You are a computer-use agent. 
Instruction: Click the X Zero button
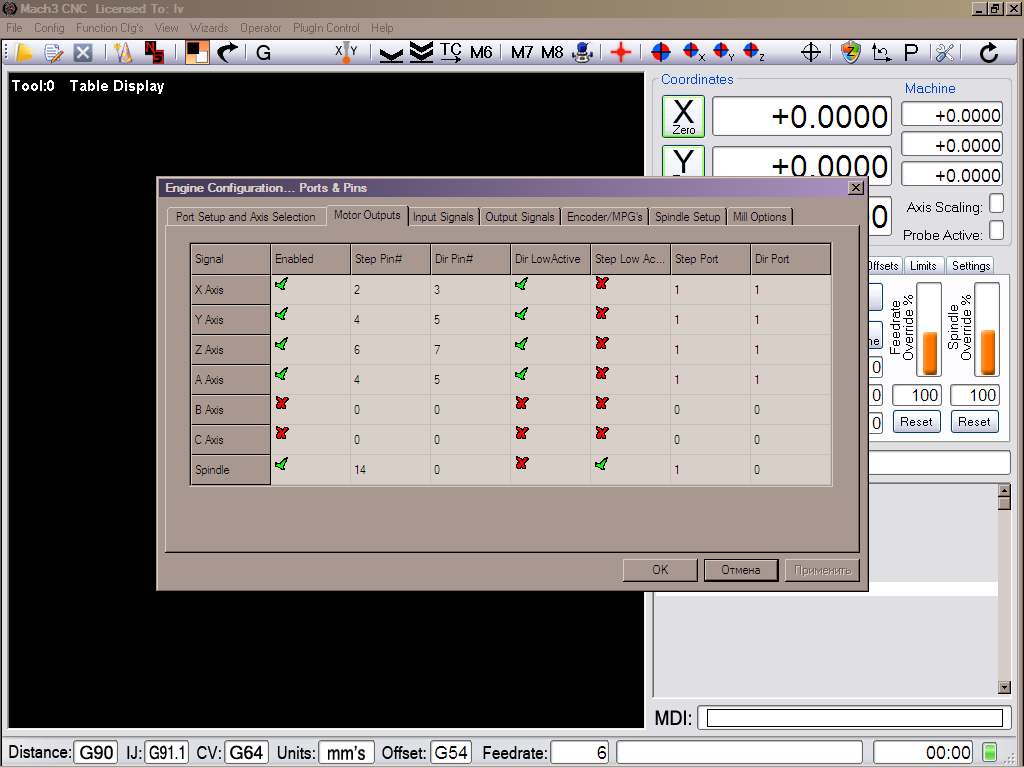point(683,116)
